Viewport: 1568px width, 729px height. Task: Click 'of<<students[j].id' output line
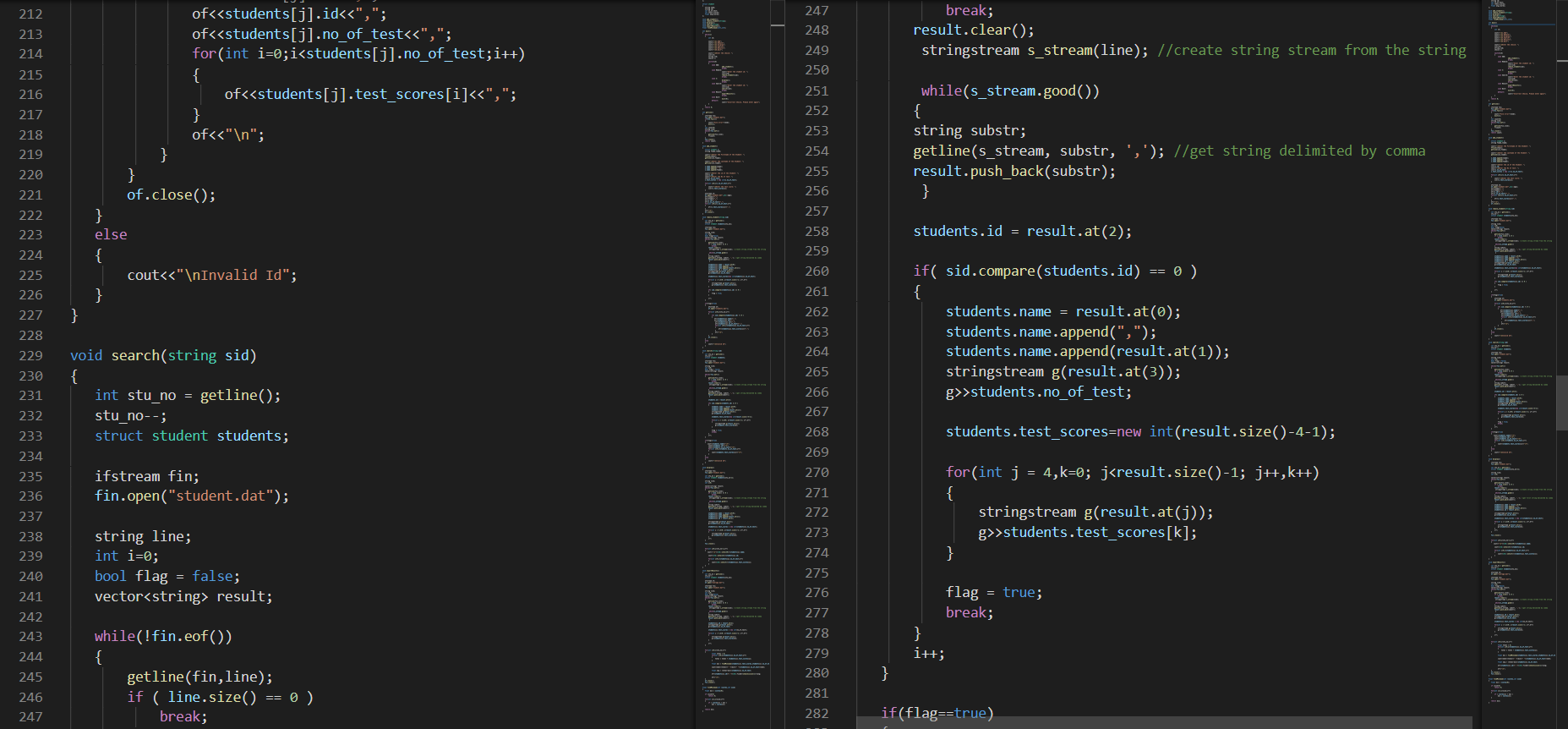[x=289, y=14]
